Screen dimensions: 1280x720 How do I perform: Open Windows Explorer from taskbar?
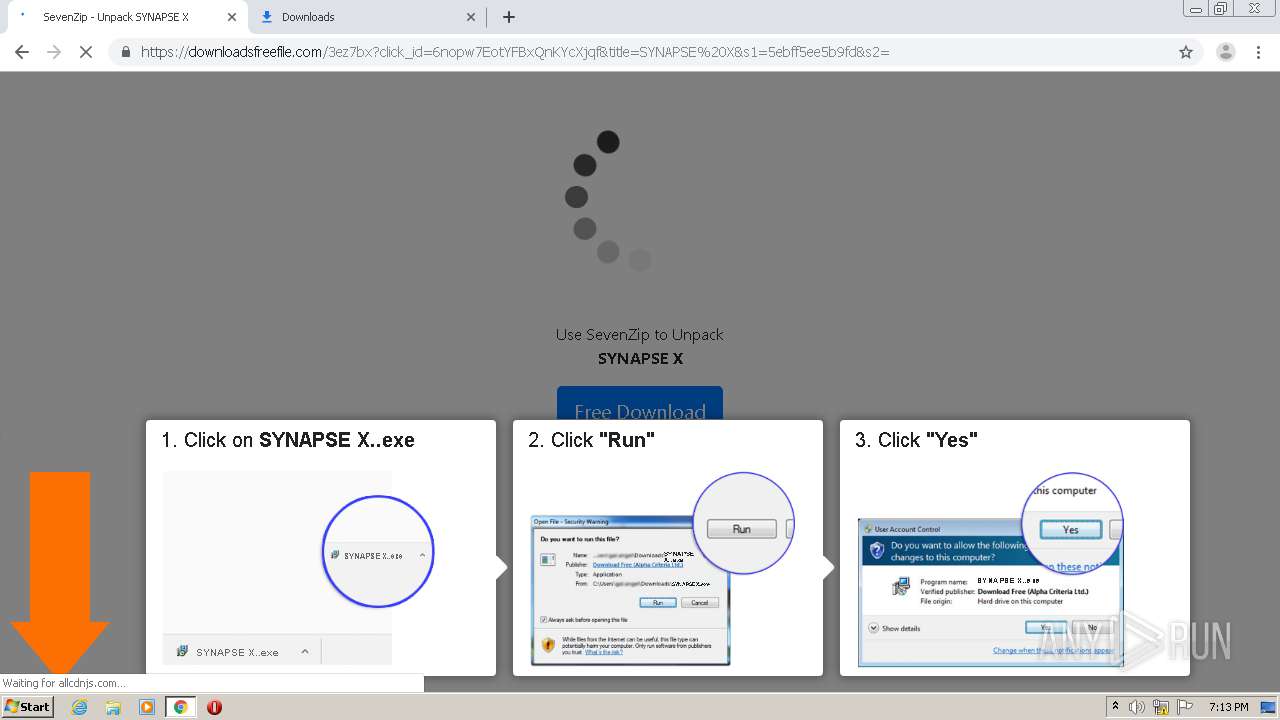click(113, 707)
